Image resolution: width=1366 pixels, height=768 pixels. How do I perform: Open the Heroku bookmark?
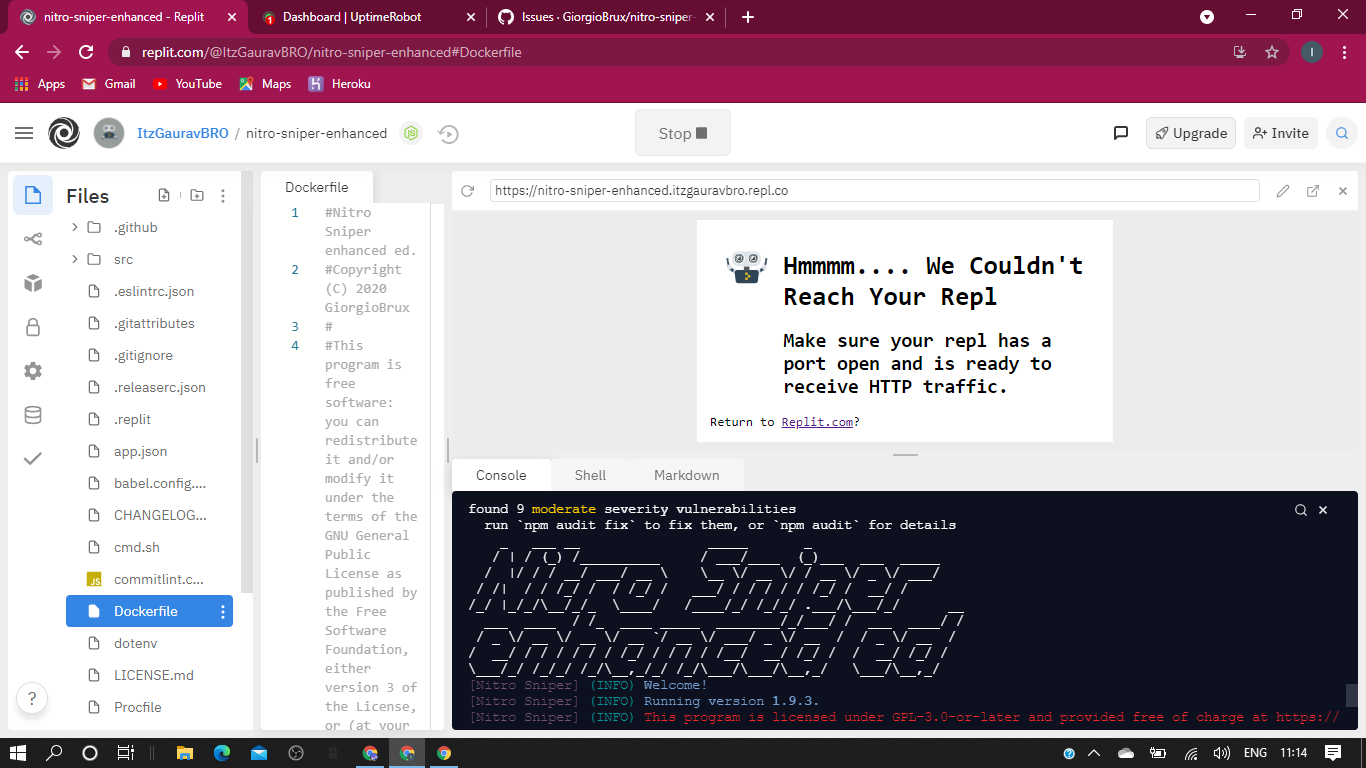coord(339,84)
